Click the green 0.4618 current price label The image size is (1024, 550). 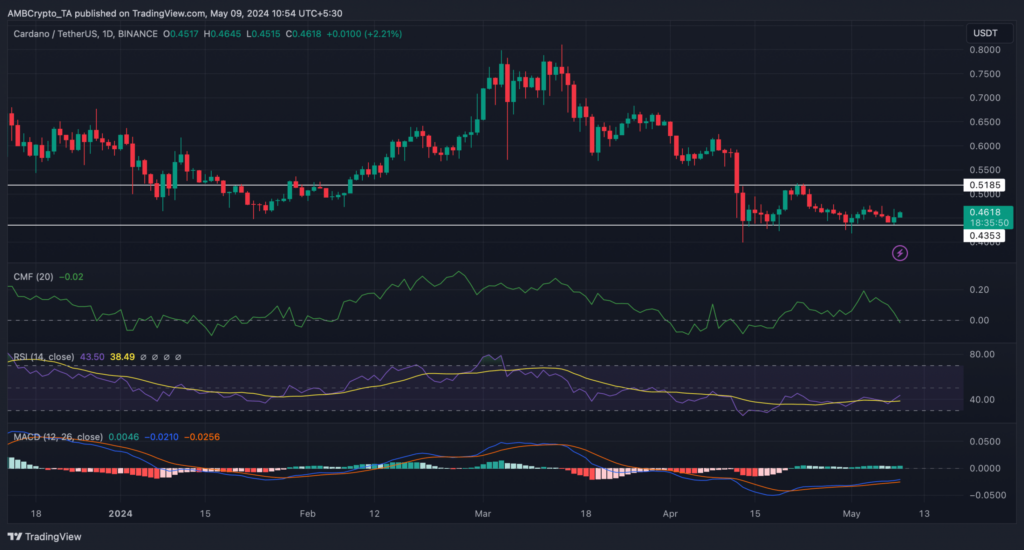988,218
